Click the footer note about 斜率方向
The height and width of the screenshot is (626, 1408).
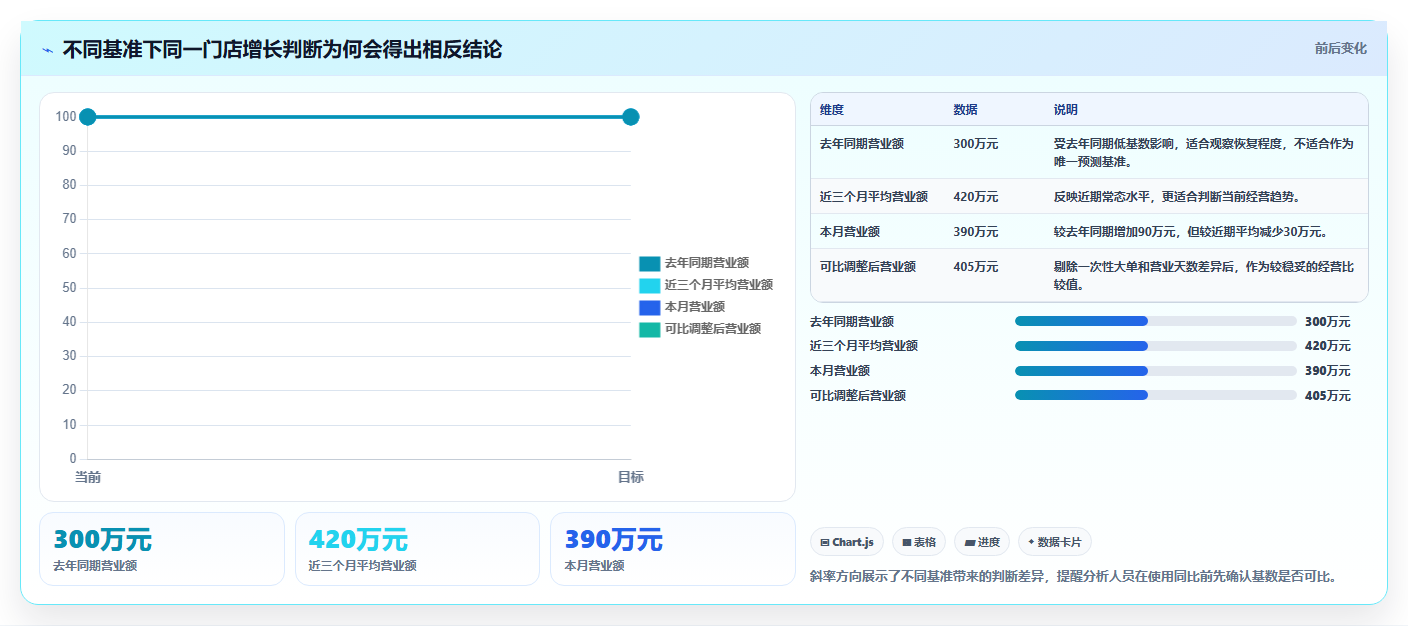pos(1073,577)
